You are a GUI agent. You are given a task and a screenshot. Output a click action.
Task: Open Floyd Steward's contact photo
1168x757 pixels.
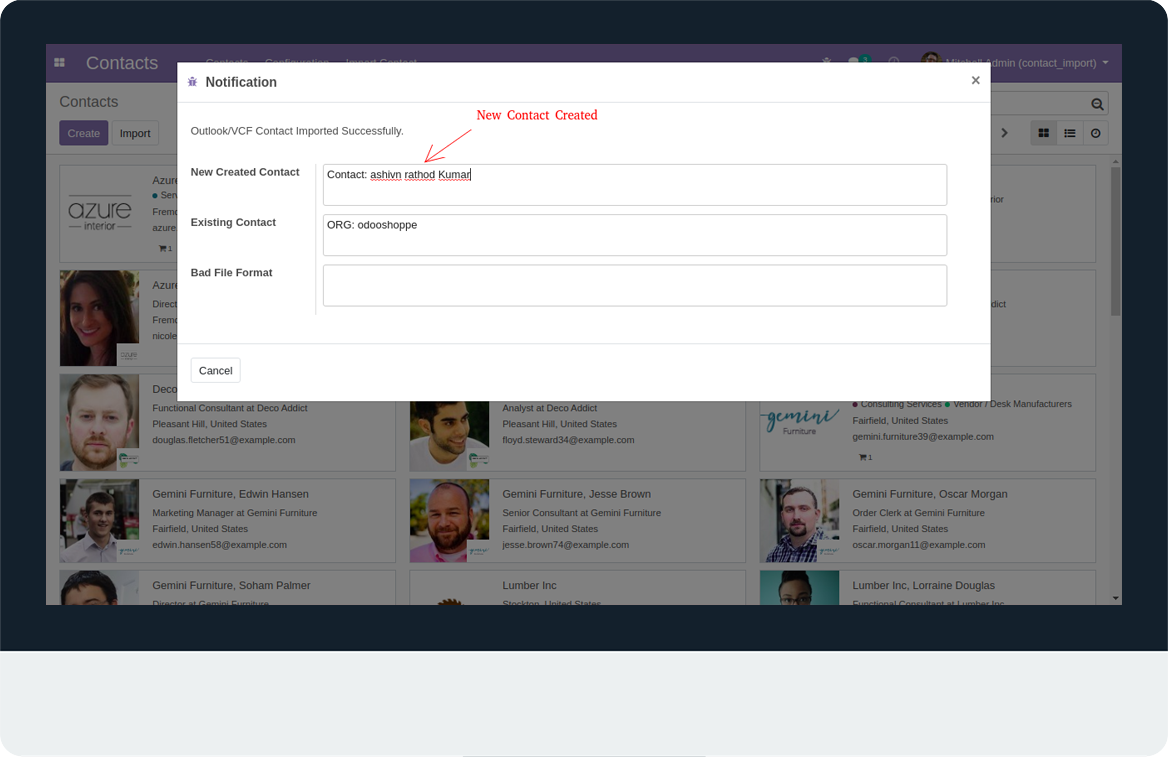pyautogui.click(x=449, y=436)
